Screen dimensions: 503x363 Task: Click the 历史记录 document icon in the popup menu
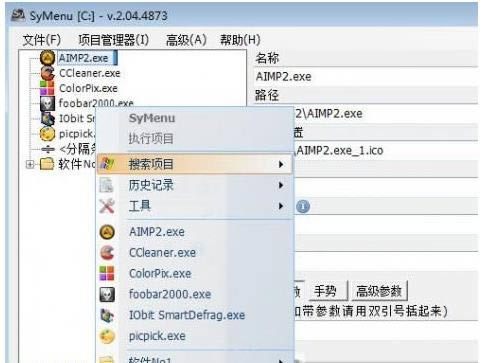point(106,185)
